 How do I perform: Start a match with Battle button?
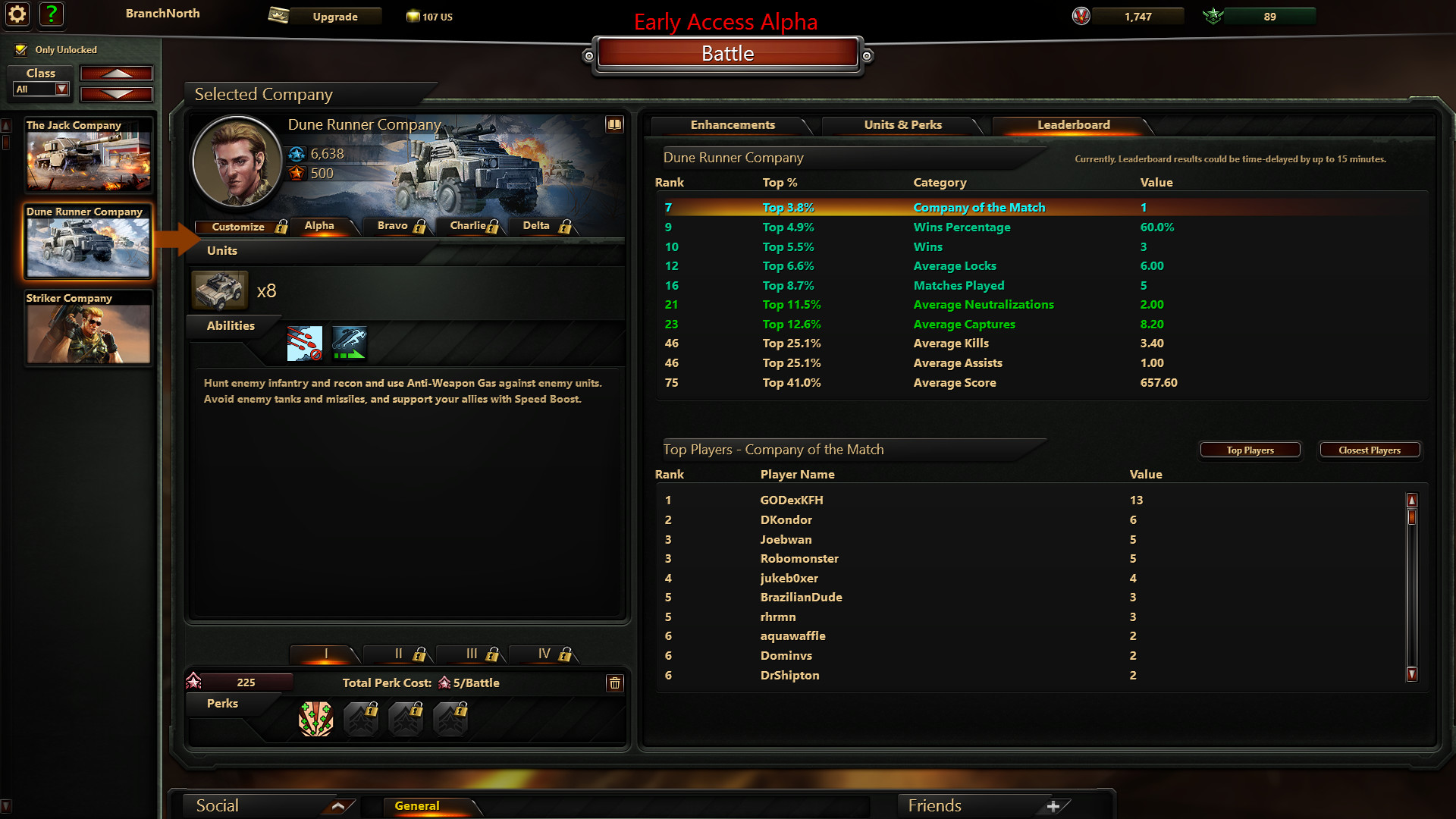click(x=727, y=54)
